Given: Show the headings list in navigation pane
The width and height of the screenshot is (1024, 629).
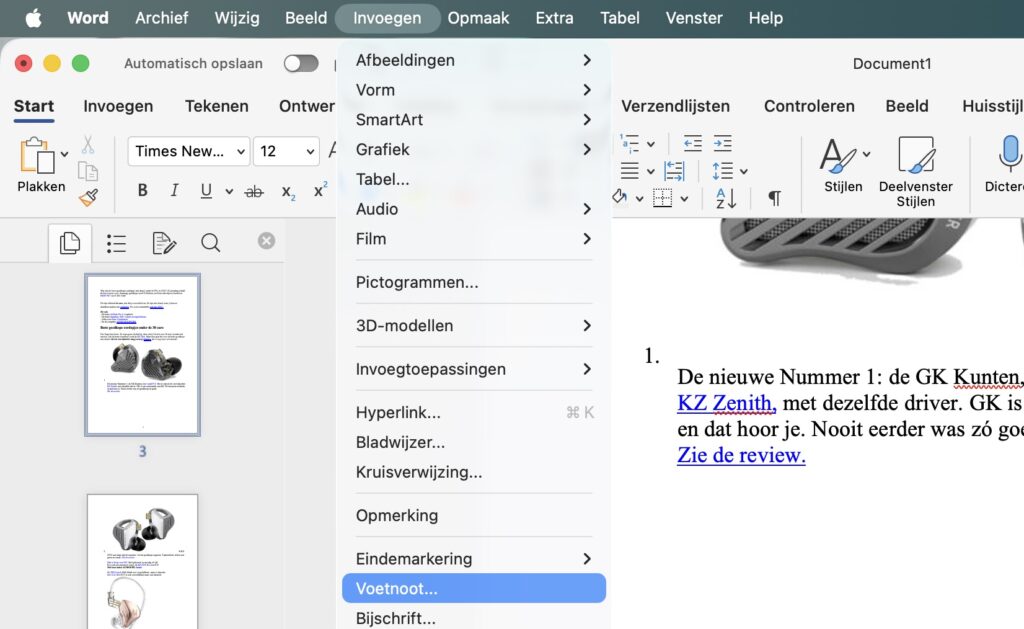Looking at the screenshot, I should [x=116, y=243].
